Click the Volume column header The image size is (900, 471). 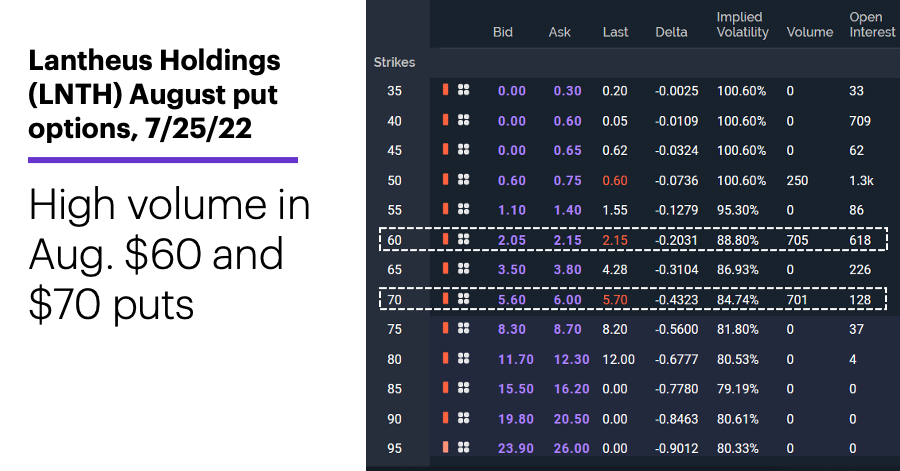pyautogui.click(x=810, y=32)
